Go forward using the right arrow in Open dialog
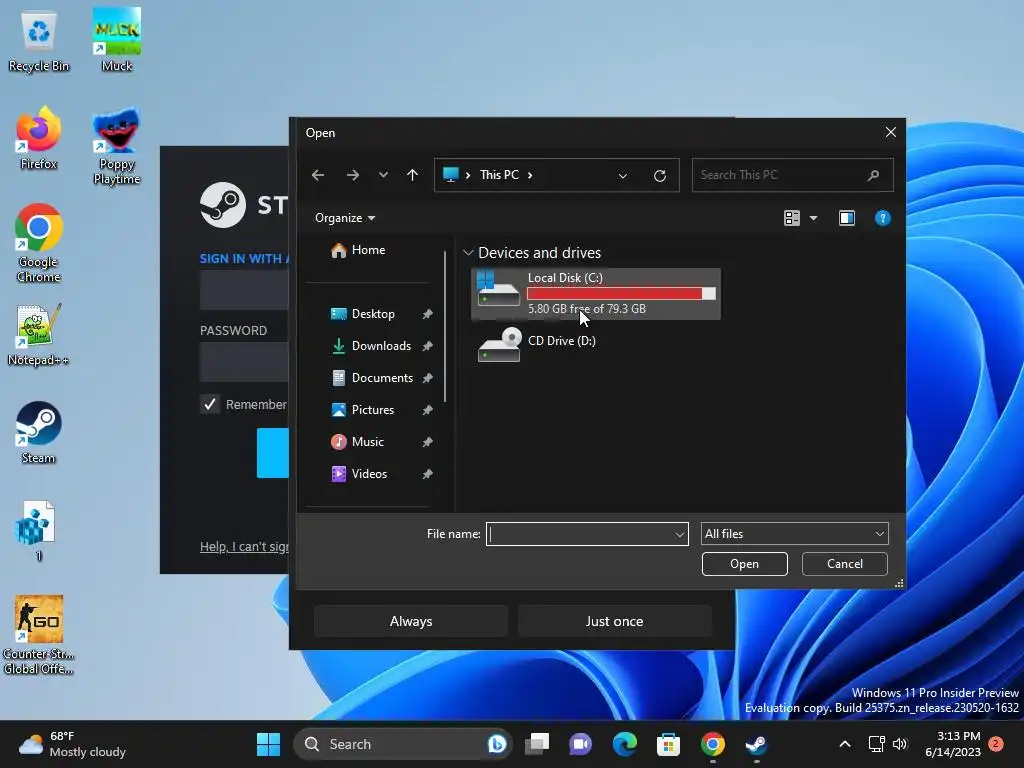This screenshot has height=768, width=1024. coord(353,175)
